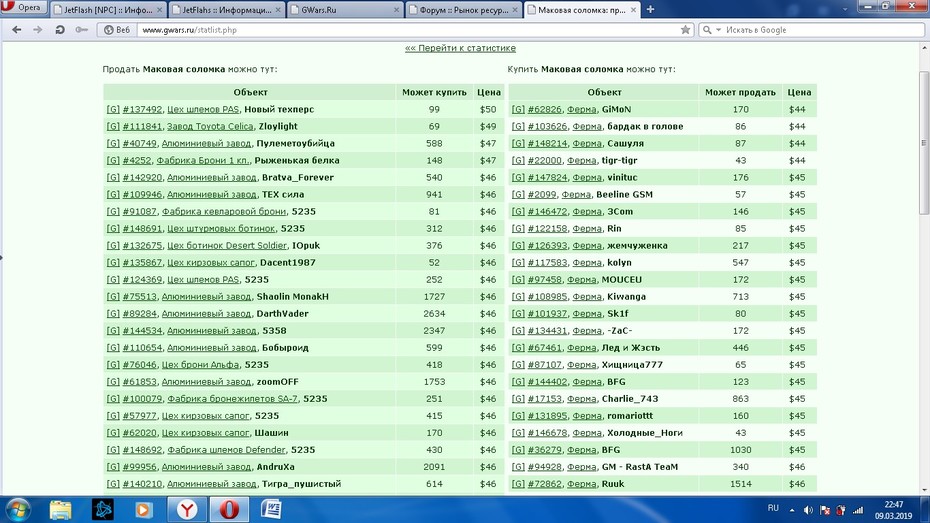Open Перейти к статистике link
The height and width of the screenshot is (523, 930).
click(x=460, y=48)
